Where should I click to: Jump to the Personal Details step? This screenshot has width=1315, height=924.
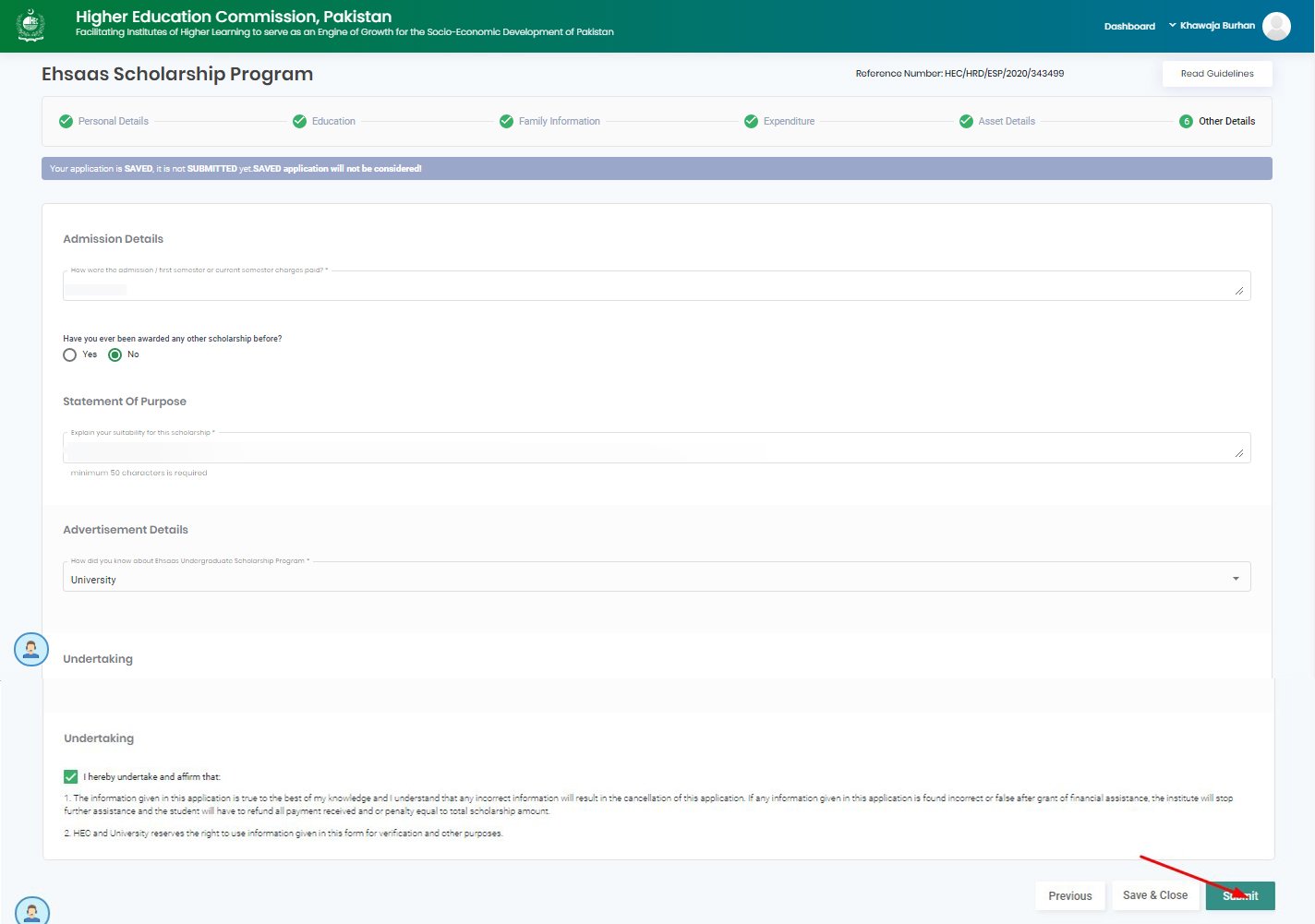click(103, 121)
